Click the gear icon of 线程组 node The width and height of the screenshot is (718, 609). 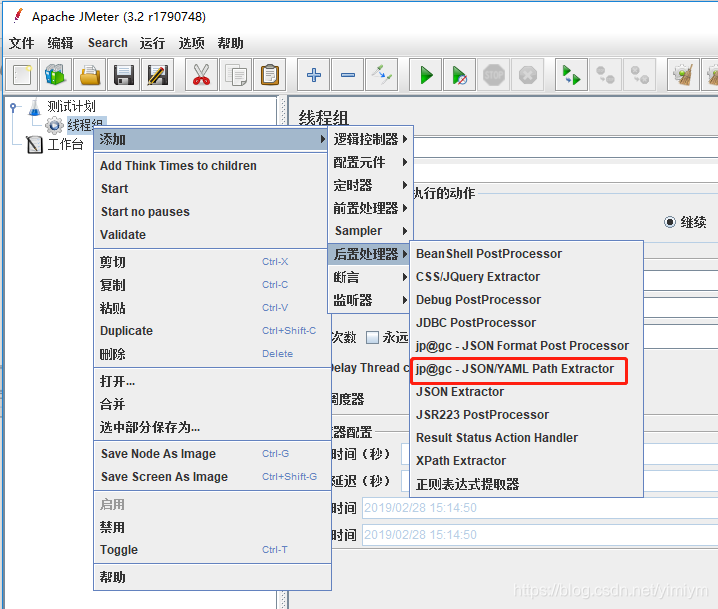pyautogui.click(x=54, y=125)
